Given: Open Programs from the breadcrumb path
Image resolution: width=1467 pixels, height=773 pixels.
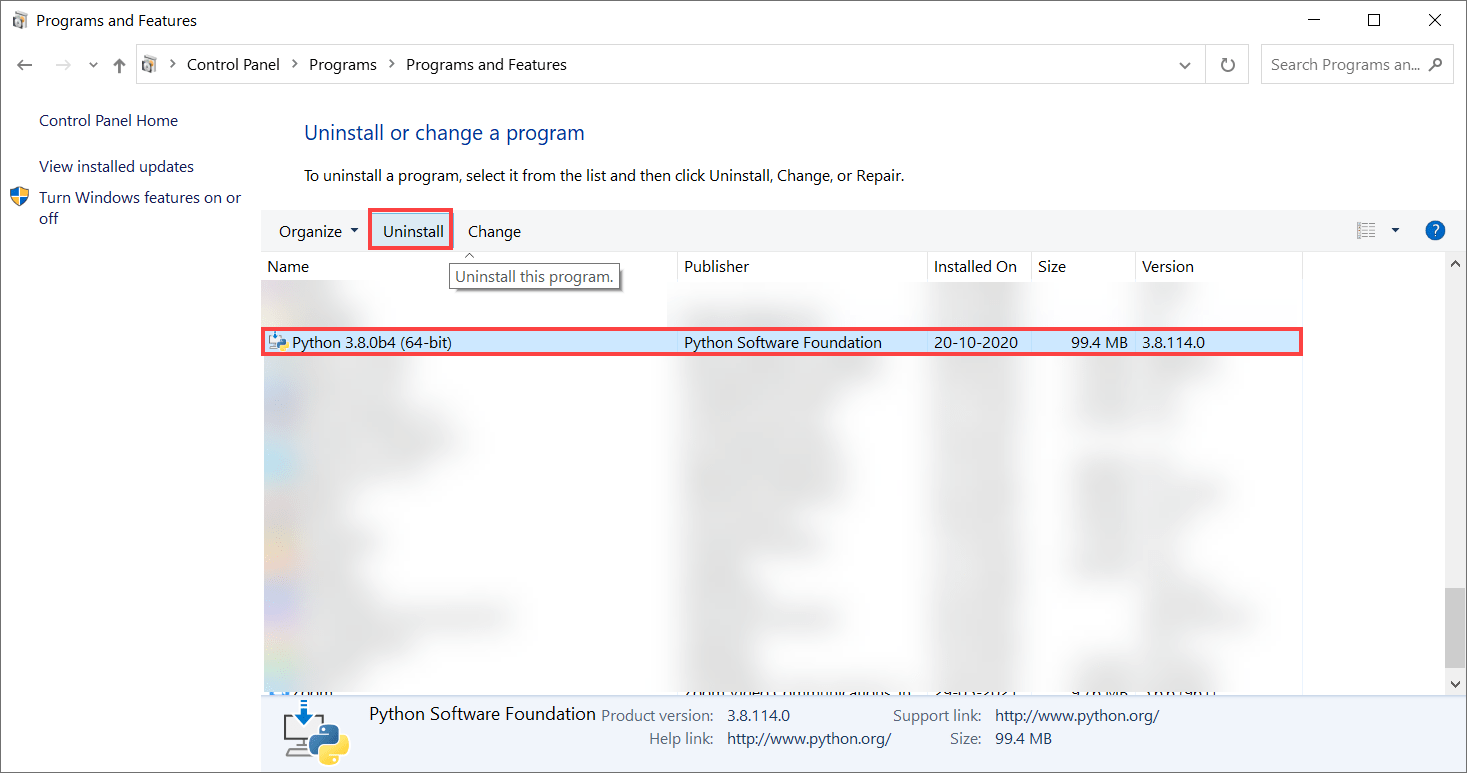Looking at the screenshot, I should 343,64.
